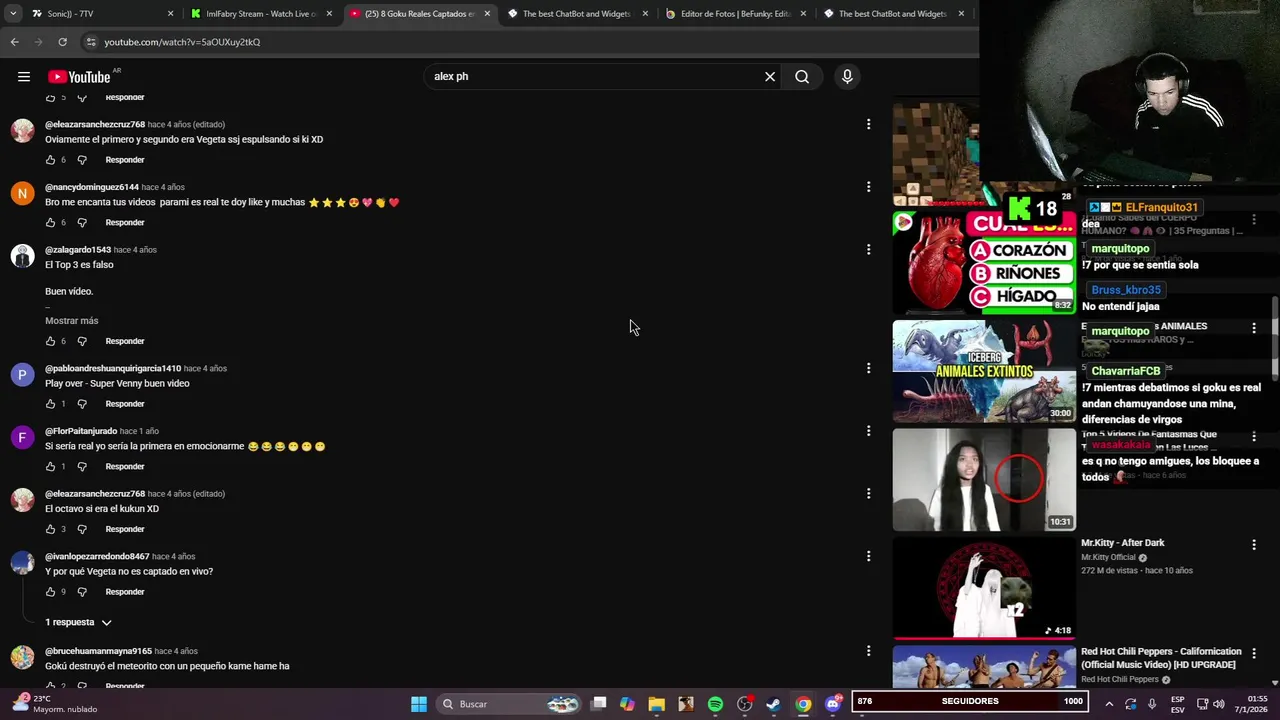The height and width of the screenshot is (720, 1280).
Task: Like the comment by @pabloandreshuanquirigarcia1410
Action: [50, 404]
